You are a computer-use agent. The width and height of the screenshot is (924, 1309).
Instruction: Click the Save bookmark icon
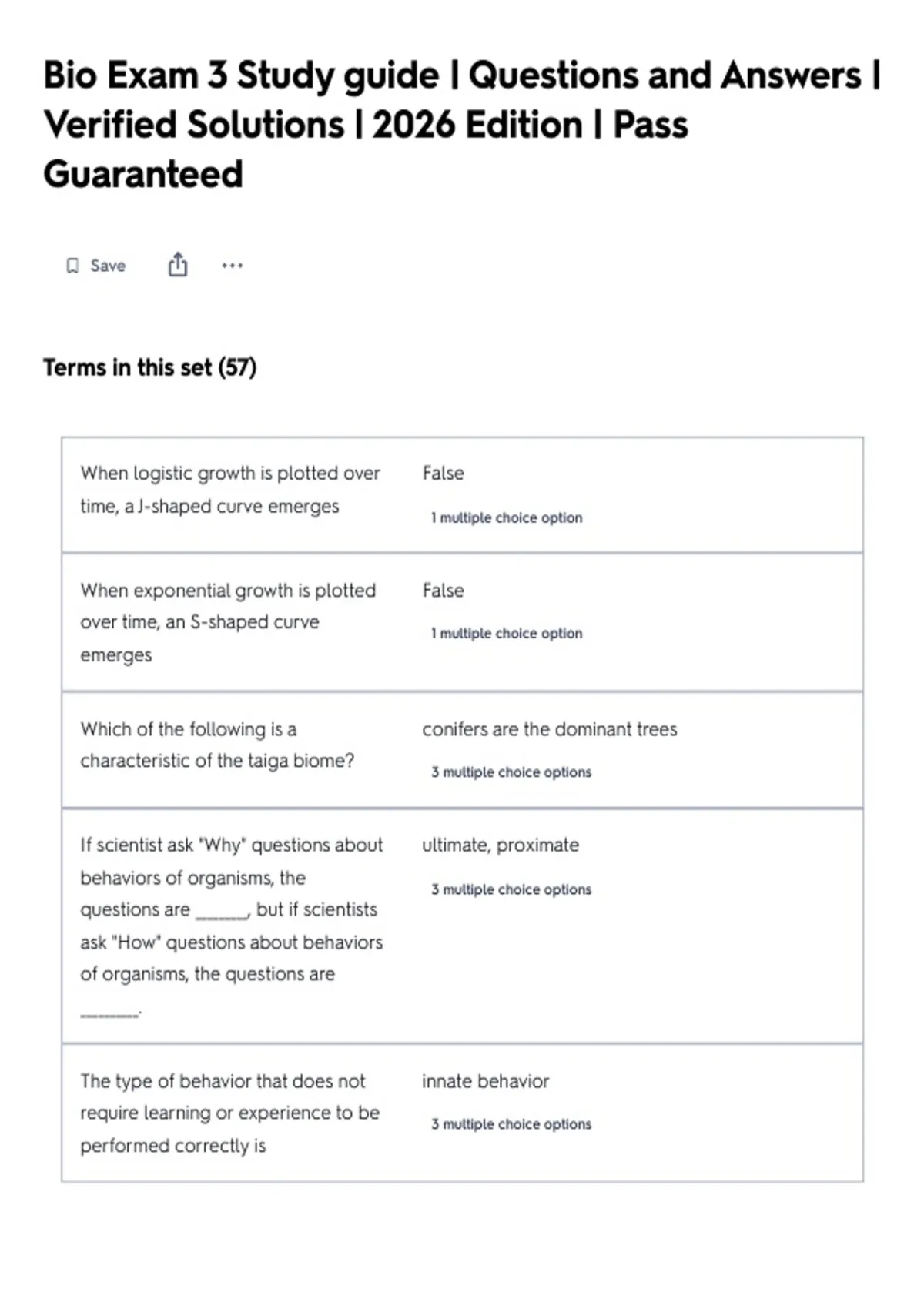(72, 266)
